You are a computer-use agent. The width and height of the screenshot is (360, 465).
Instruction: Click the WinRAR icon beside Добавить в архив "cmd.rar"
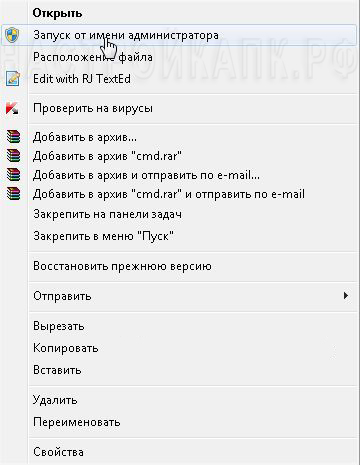(x=13, y=156)
